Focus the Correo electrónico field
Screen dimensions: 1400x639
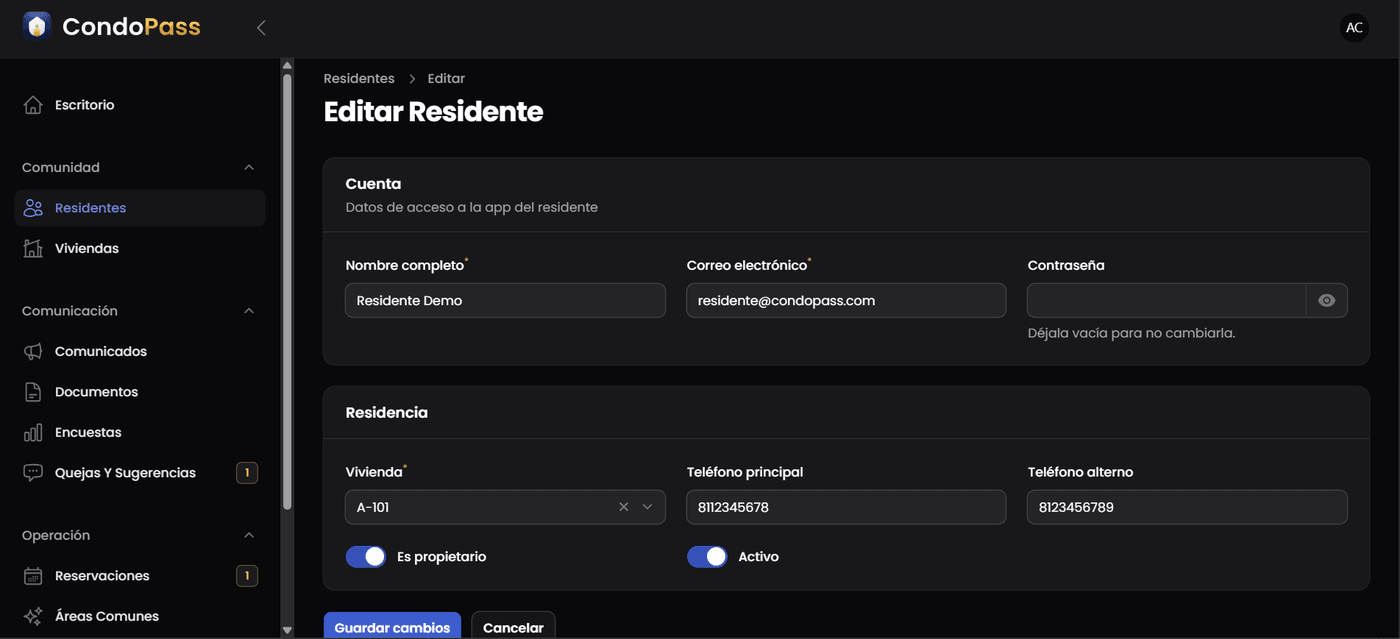[846, 300]
